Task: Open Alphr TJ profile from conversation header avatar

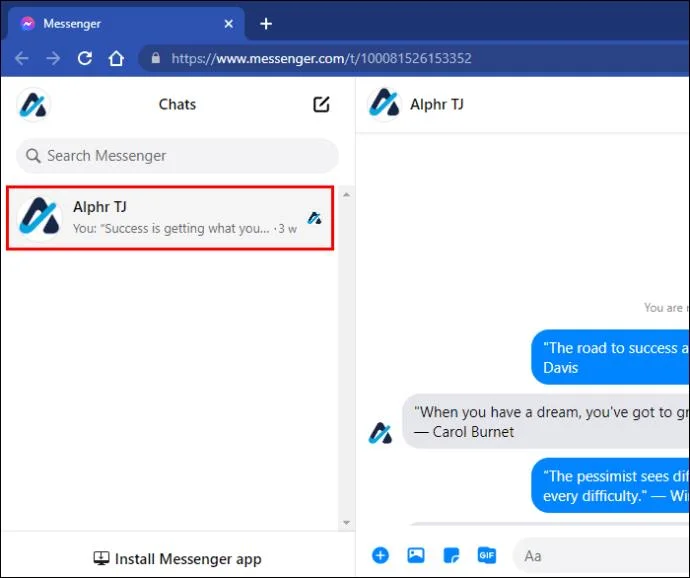Action: (384, 105)
